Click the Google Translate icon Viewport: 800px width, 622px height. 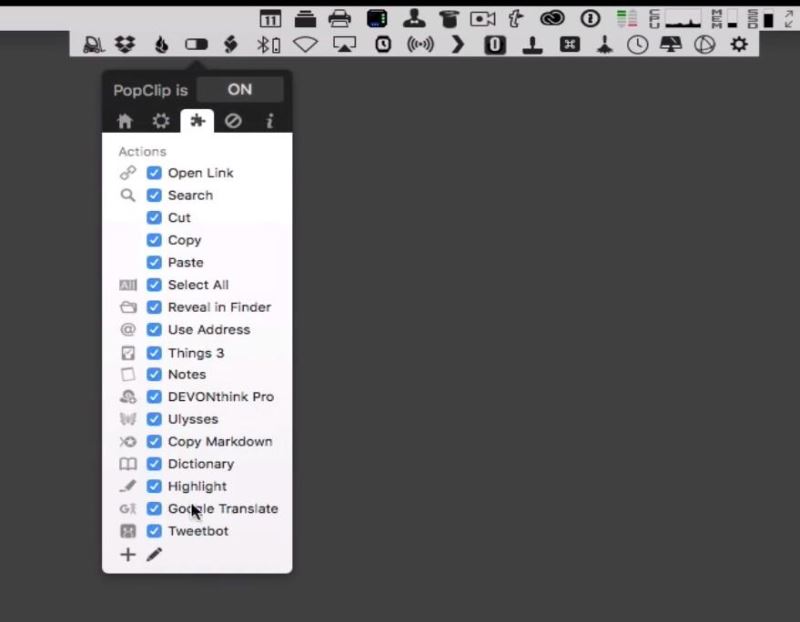point(128,509)
